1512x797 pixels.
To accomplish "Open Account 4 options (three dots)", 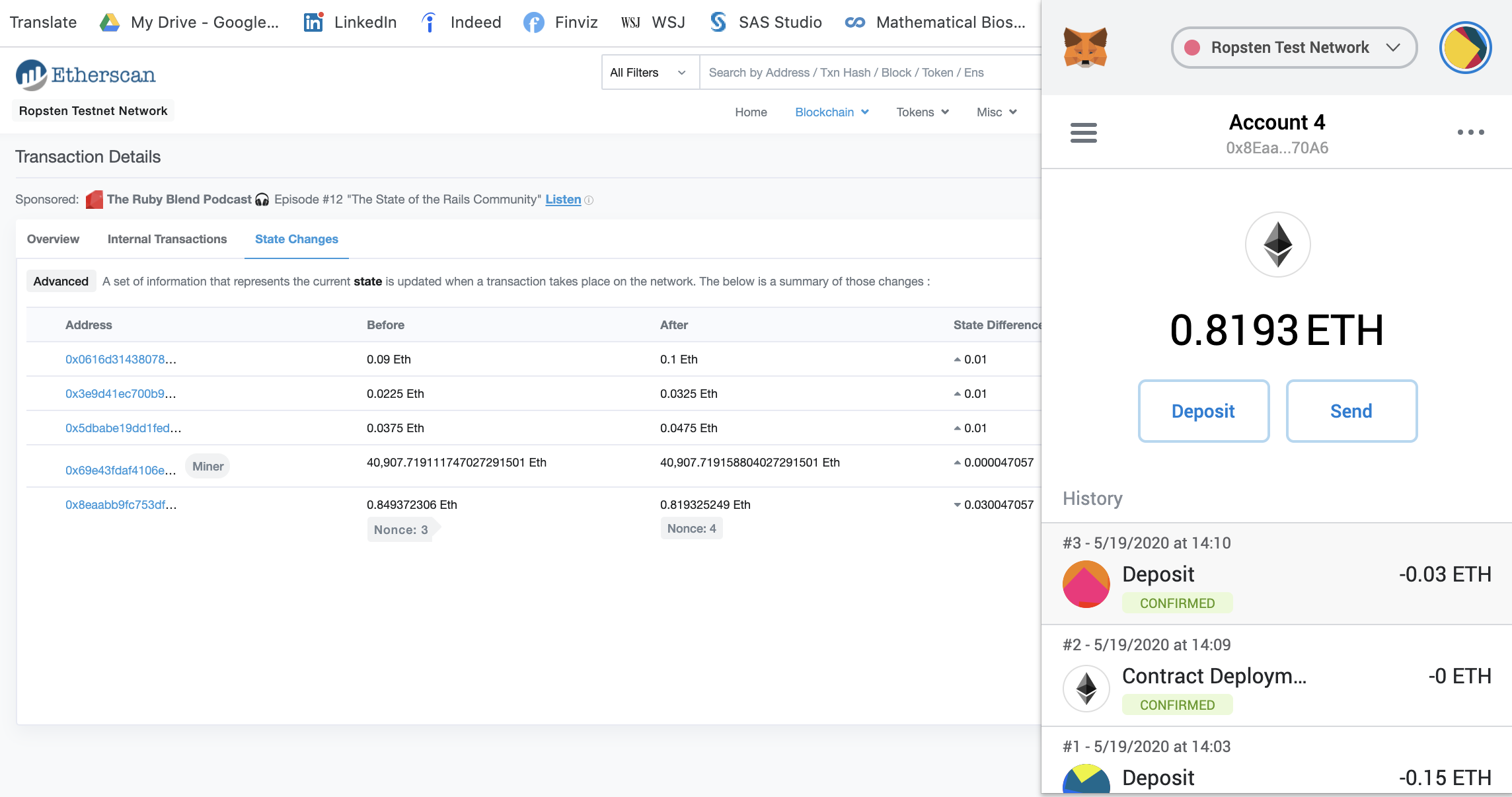I will [x=1470, y=132].
